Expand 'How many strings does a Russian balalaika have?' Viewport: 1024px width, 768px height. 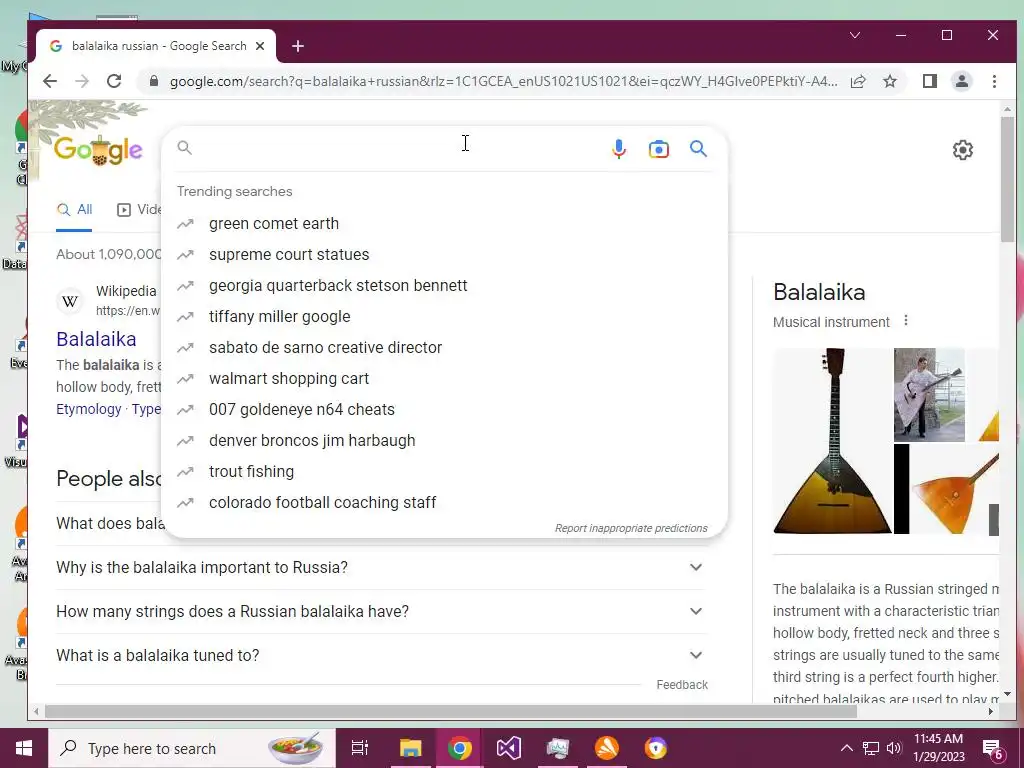tap(379, 611)
